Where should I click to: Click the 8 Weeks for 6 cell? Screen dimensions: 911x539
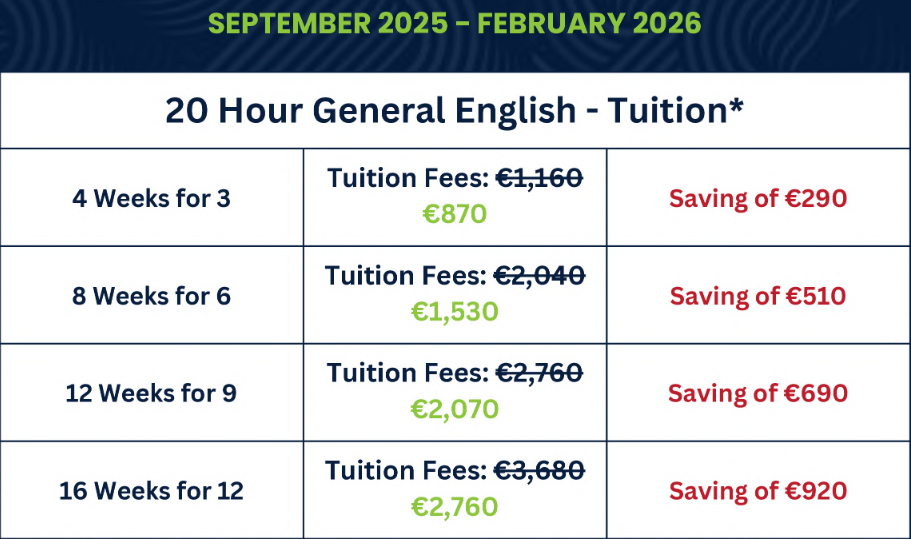(151, 296)
